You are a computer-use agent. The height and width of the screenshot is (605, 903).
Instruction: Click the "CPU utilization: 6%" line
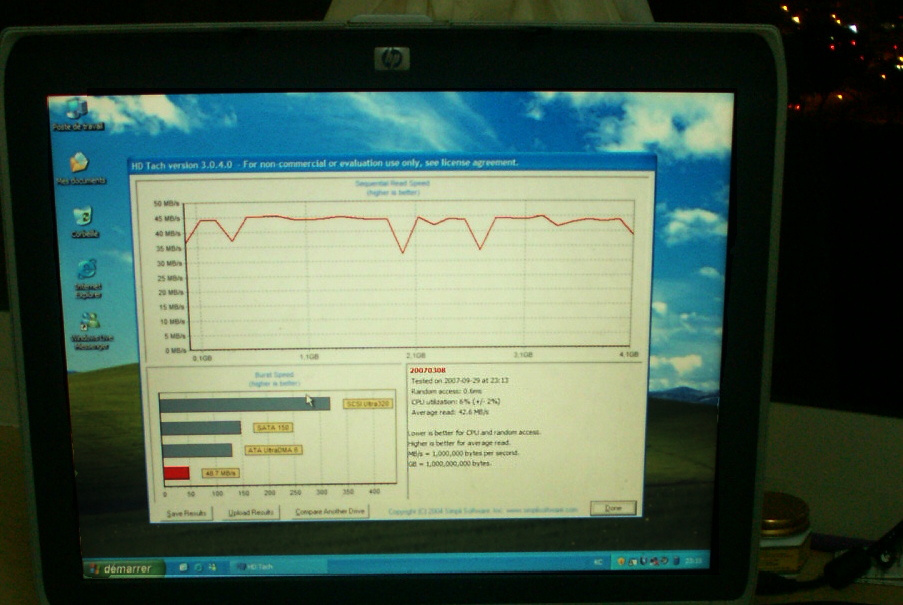[456, 402]
